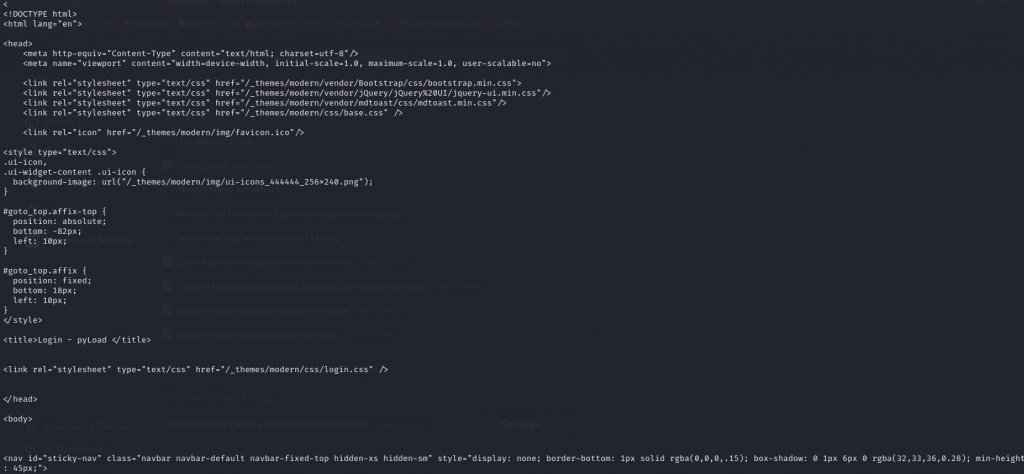Uncheck 'Recommend features as you browse'
The width and height of the screenshot is (1024, 474).
168,332
